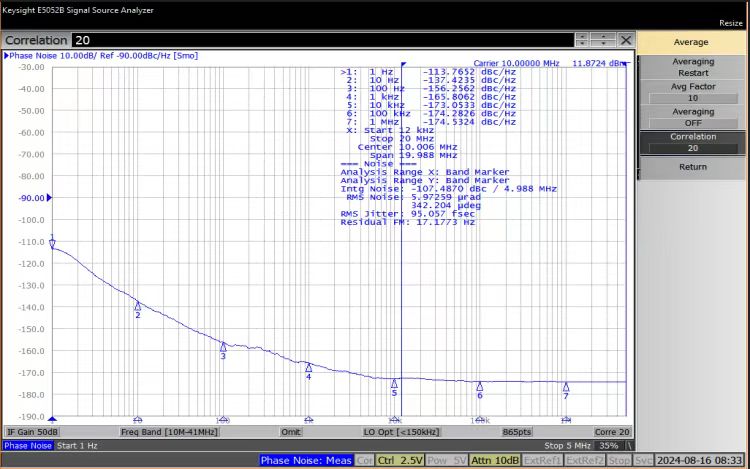Select marker 3 at 100 Hz

223,347
